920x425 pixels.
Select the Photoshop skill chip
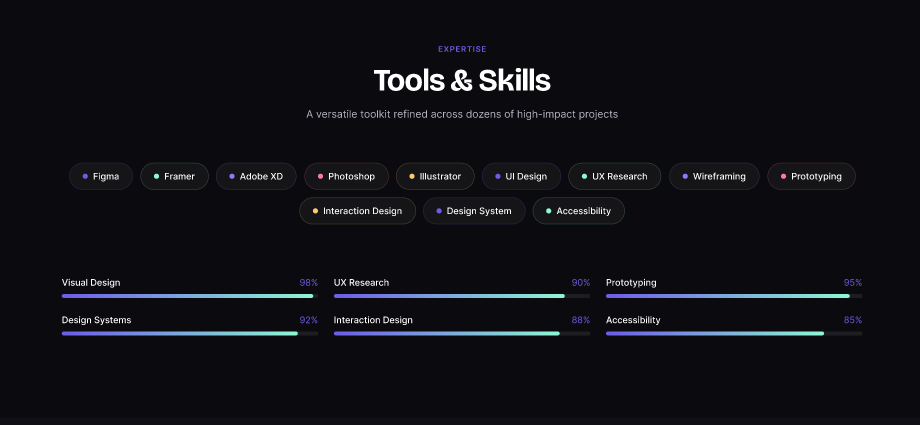pyautogui.click(x=346, y=176)
